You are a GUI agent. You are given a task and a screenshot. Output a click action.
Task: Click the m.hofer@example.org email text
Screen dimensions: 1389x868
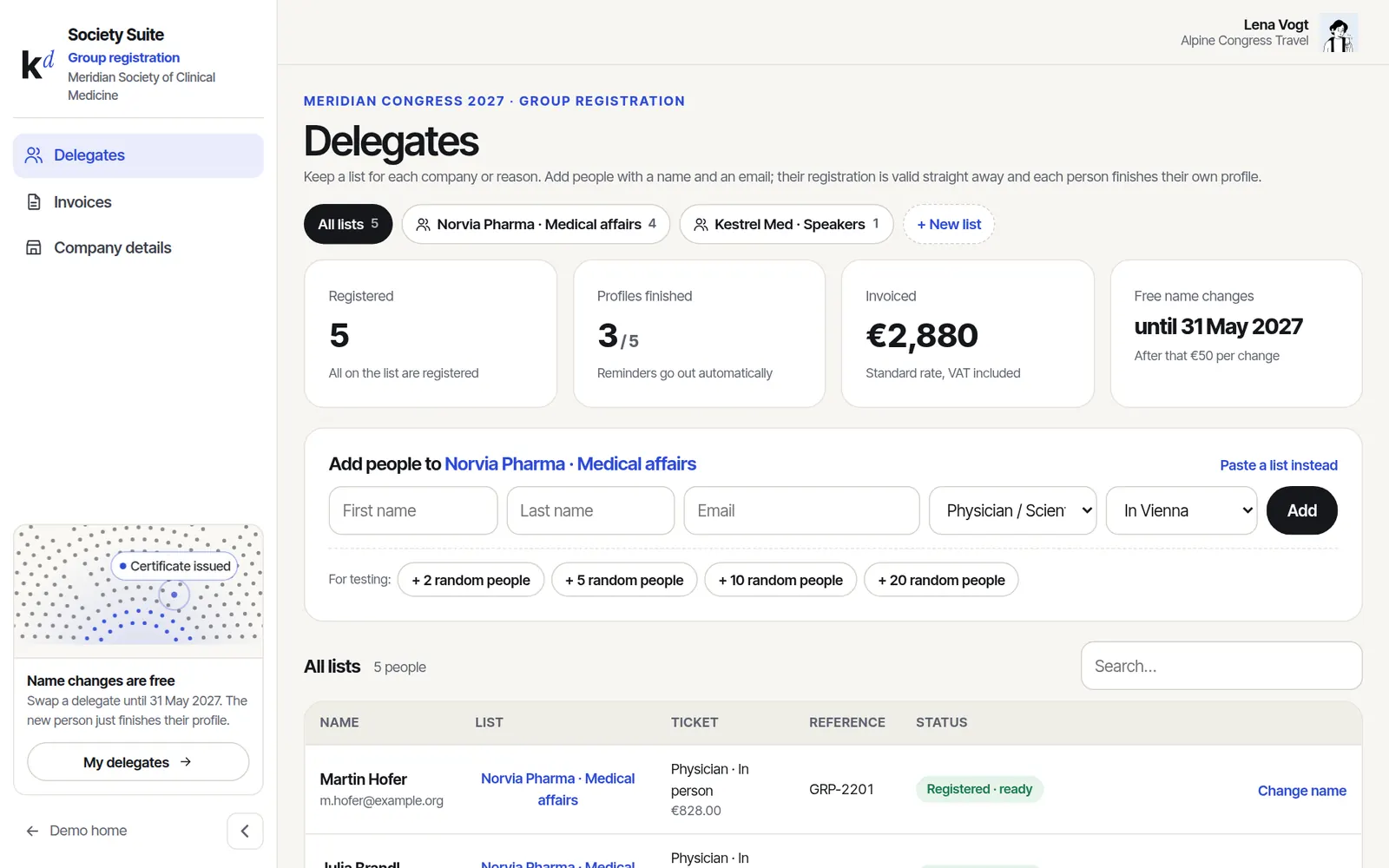(x=381, y=800)
